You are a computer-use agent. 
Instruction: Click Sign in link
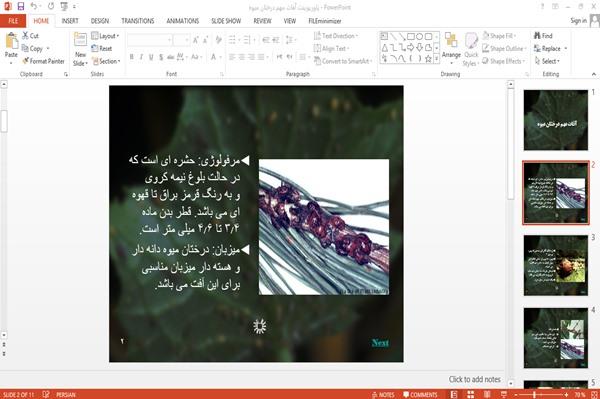tap(578, 21)
